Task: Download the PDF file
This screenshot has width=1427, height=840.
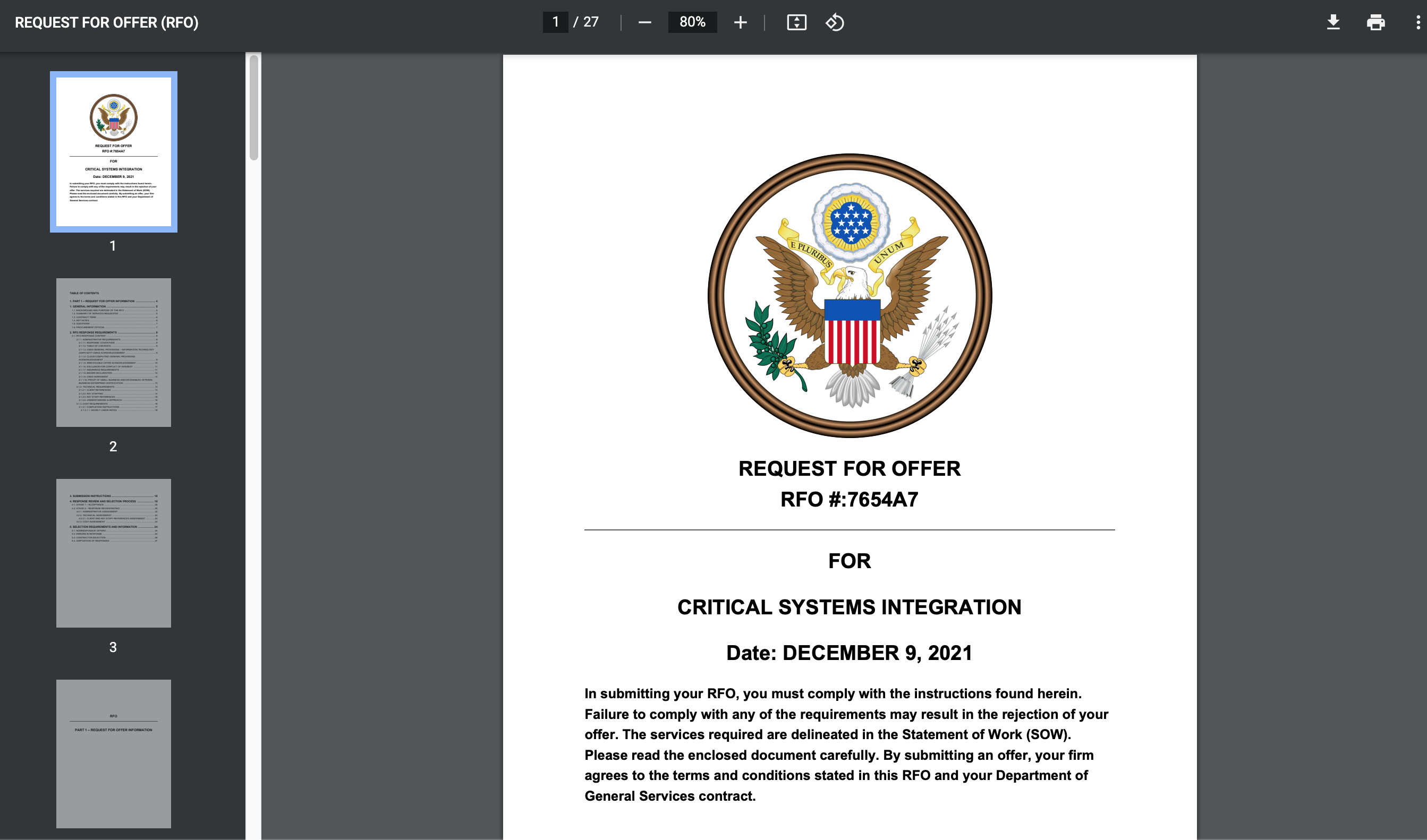Action: pos(1333,23)
